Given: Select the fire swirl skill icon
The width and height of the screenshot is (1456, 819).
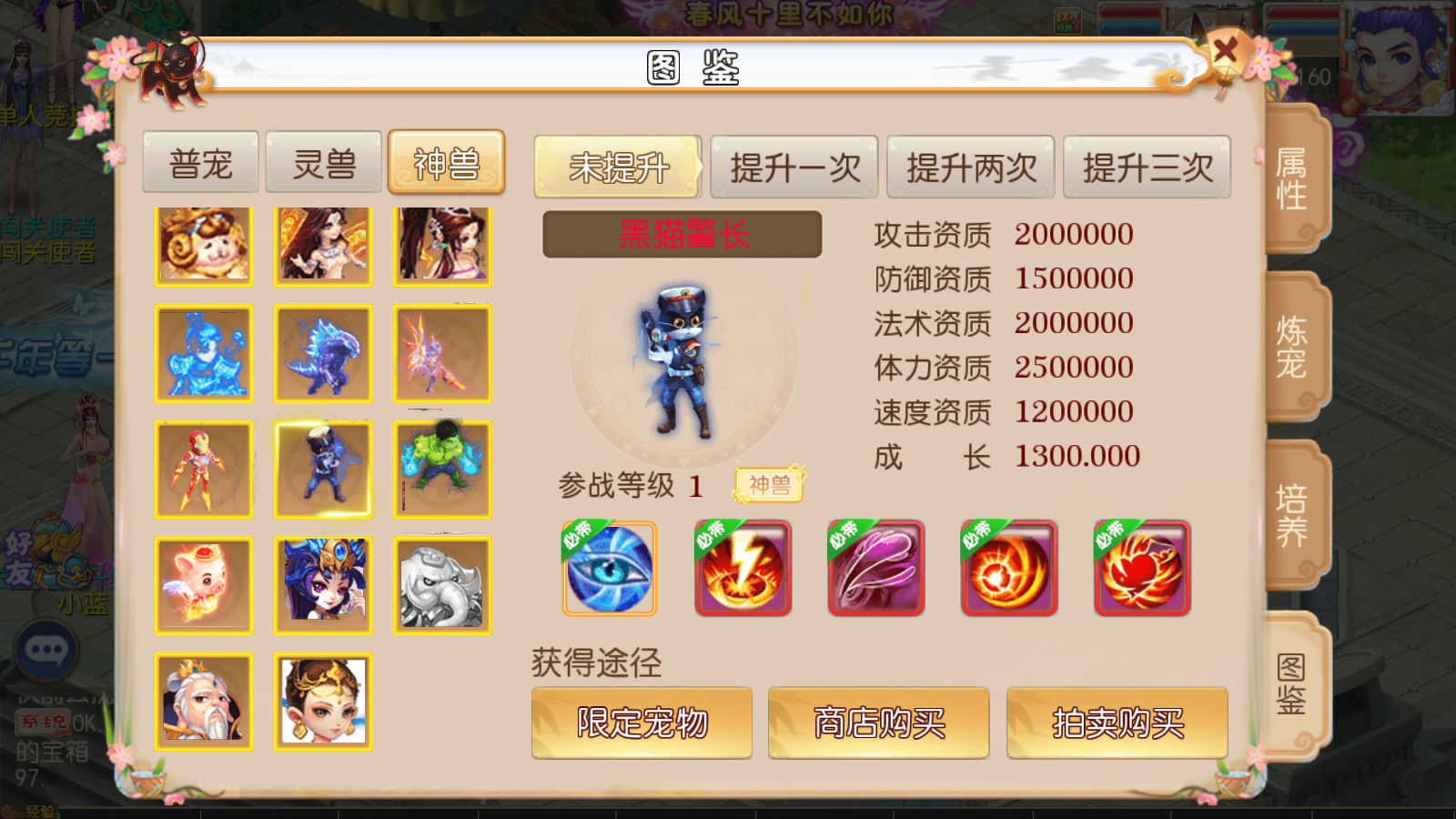Looking at the screenshot, I should click(1008, 569).
